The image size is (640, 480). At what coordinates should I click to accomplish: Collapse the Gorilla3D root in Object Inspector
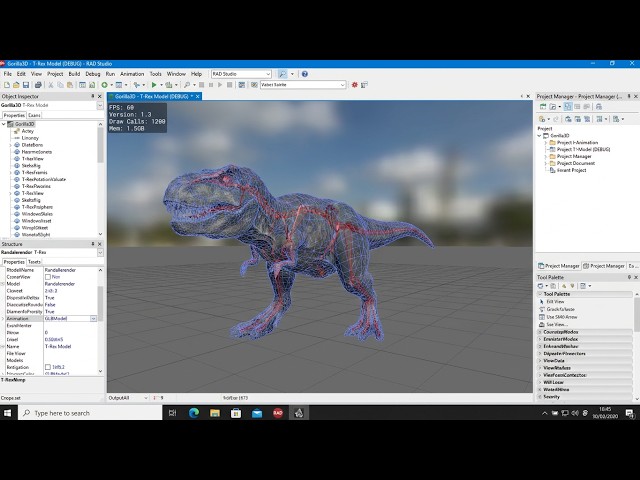pyautogui.click(x=4, y=124)
